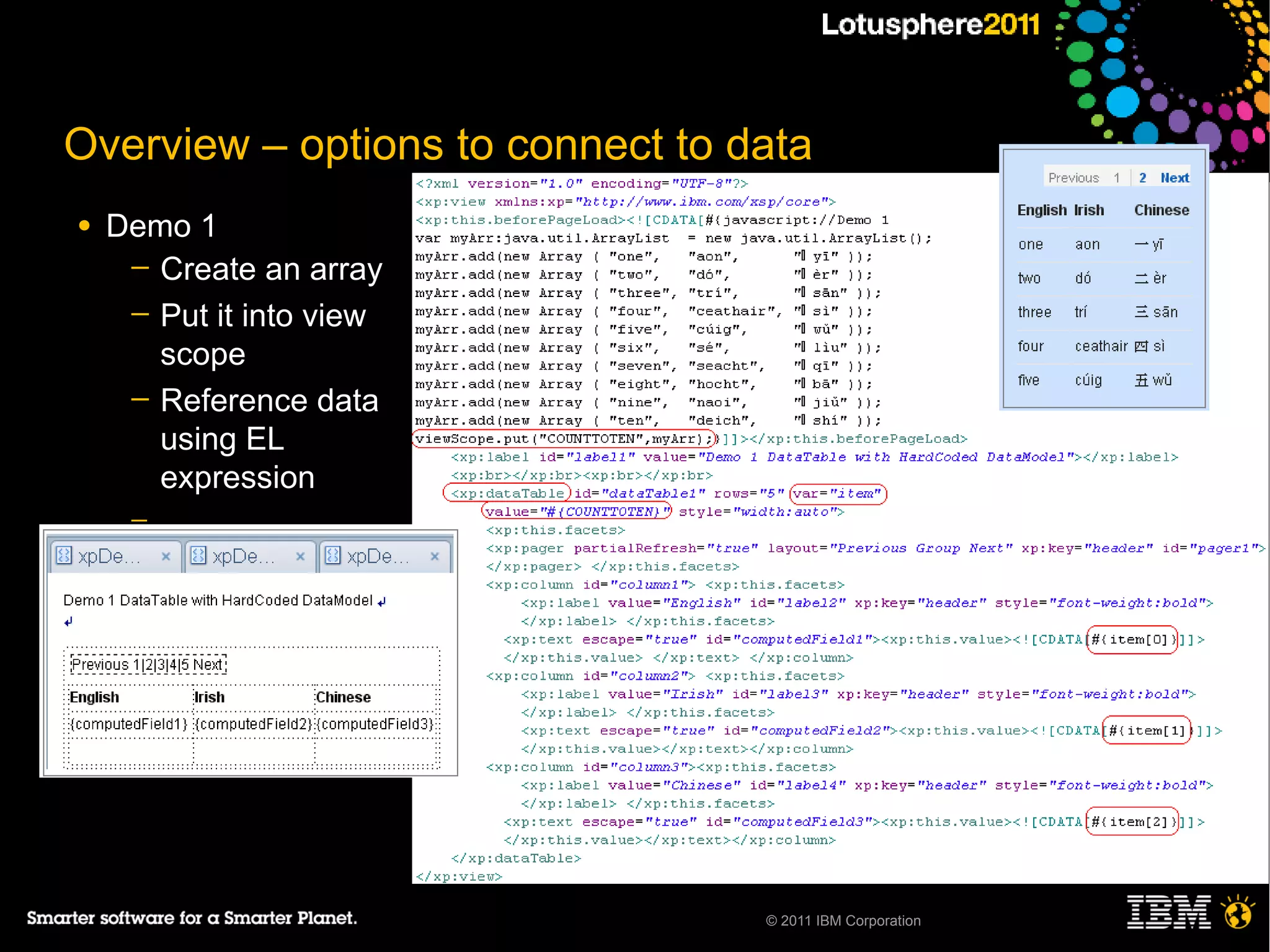Screen dimensions: 1270x952
Task: Close the second xpDe... editor tab
Action: 300,556
